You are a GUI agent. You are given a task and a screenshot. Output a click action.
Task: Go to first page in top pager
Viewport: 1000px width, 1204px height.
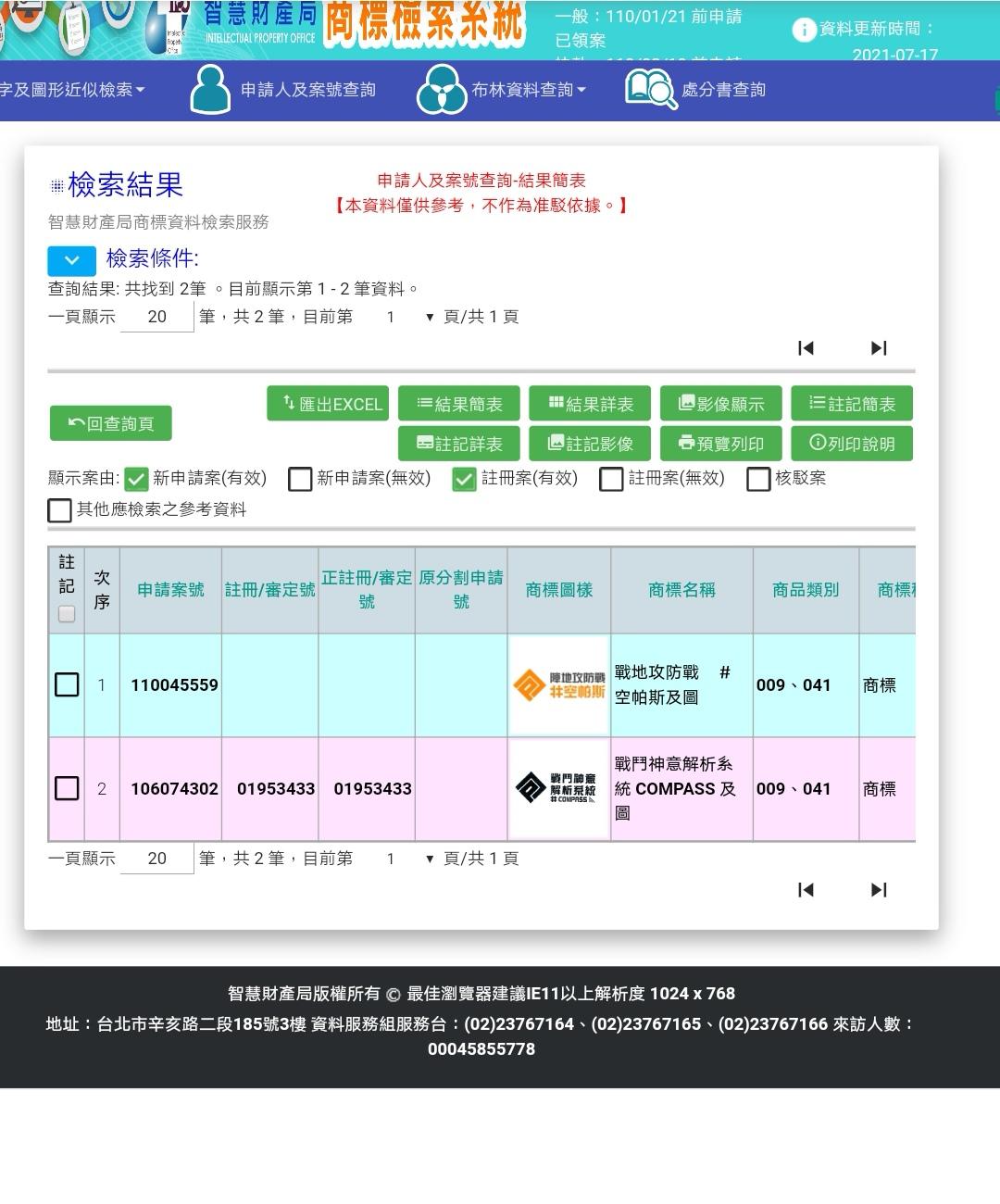point(806,348)
